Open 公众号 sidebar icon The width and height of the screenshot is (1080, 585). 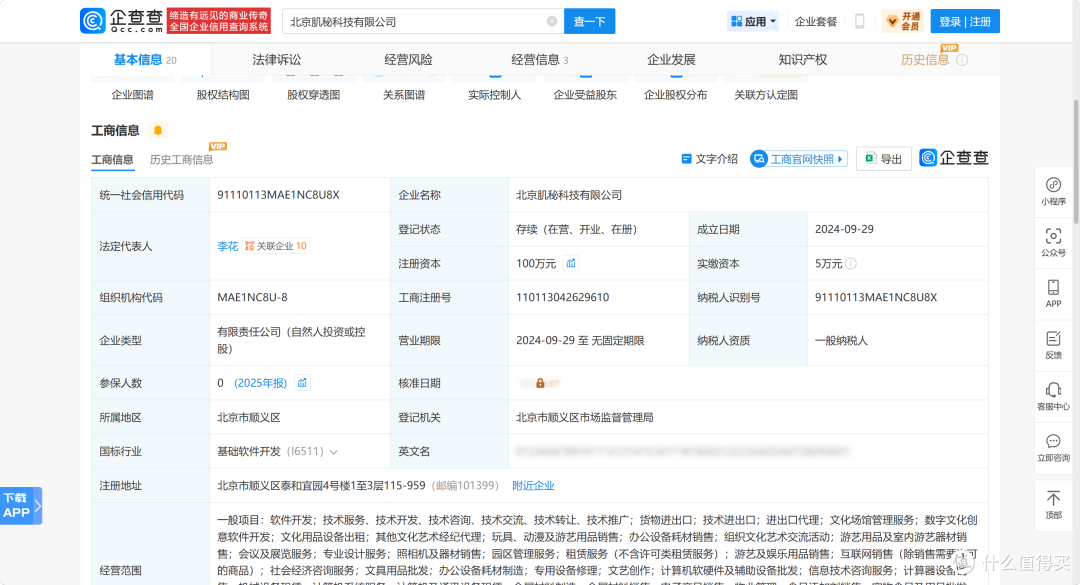click(1053, 243)
